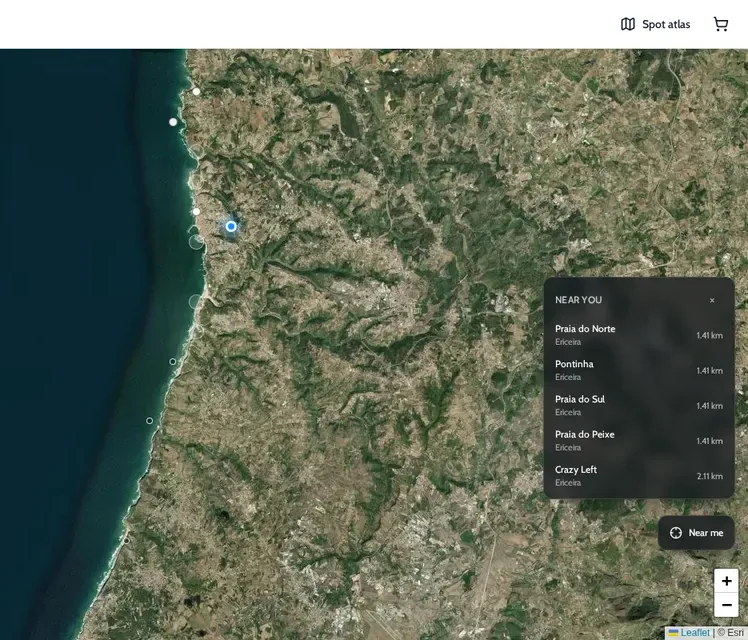Select Crazy Left spot
The width and height of the screenshot is (748, 640).
click(639, 476)
